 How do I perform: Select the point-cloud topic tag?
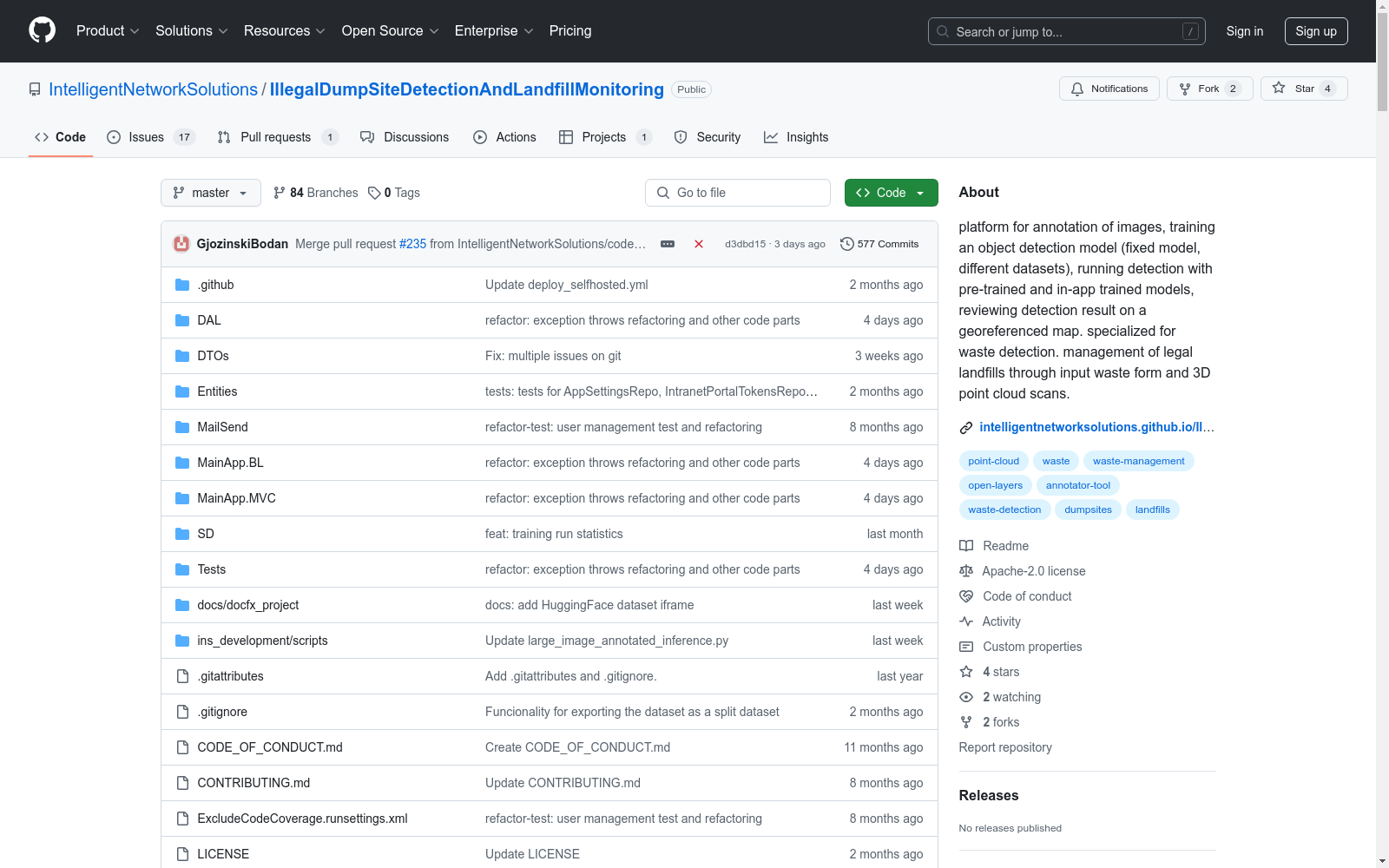click(994, 461)
